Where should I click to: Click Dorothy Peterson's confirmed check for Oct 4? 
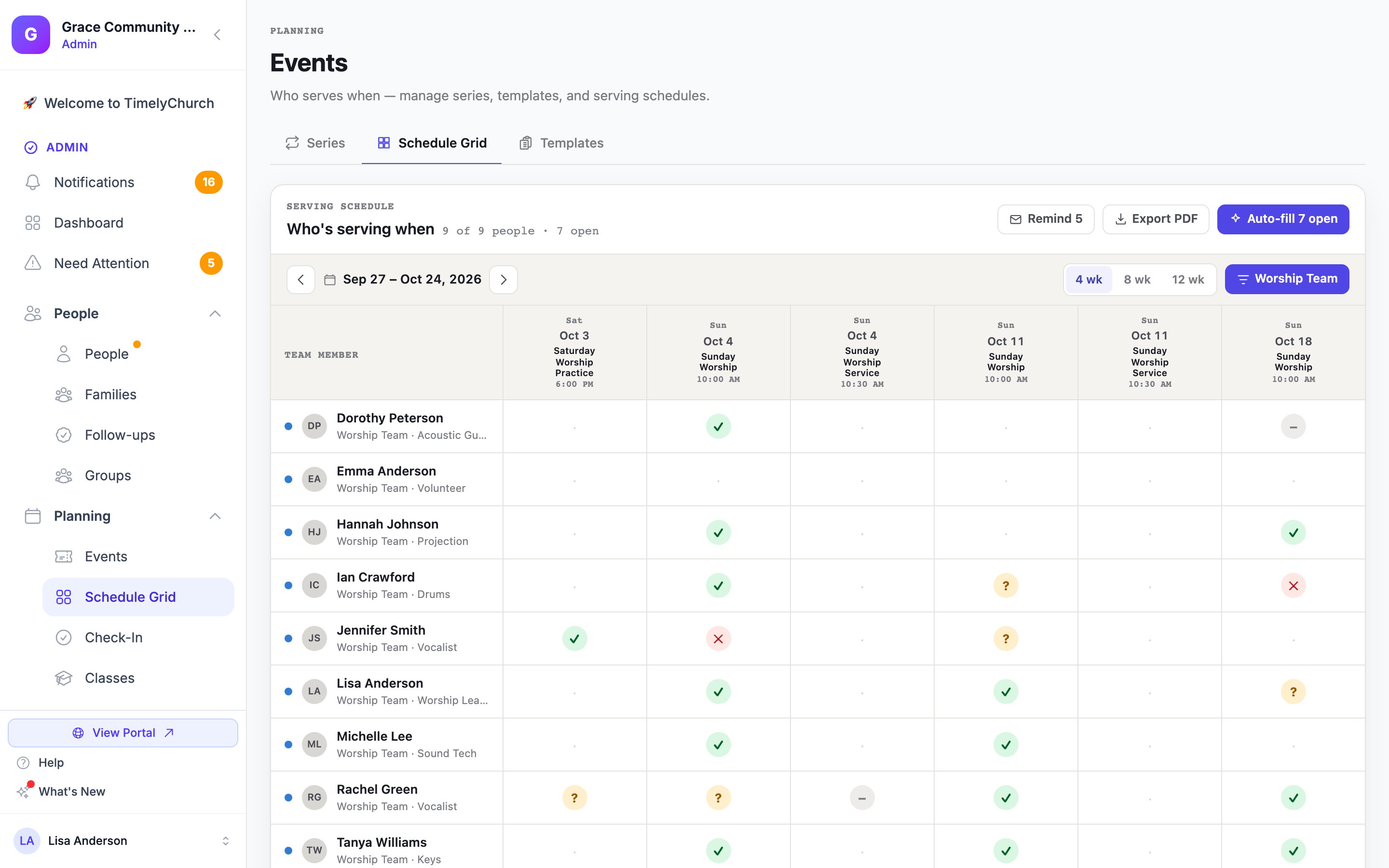(x=718, y=427)
